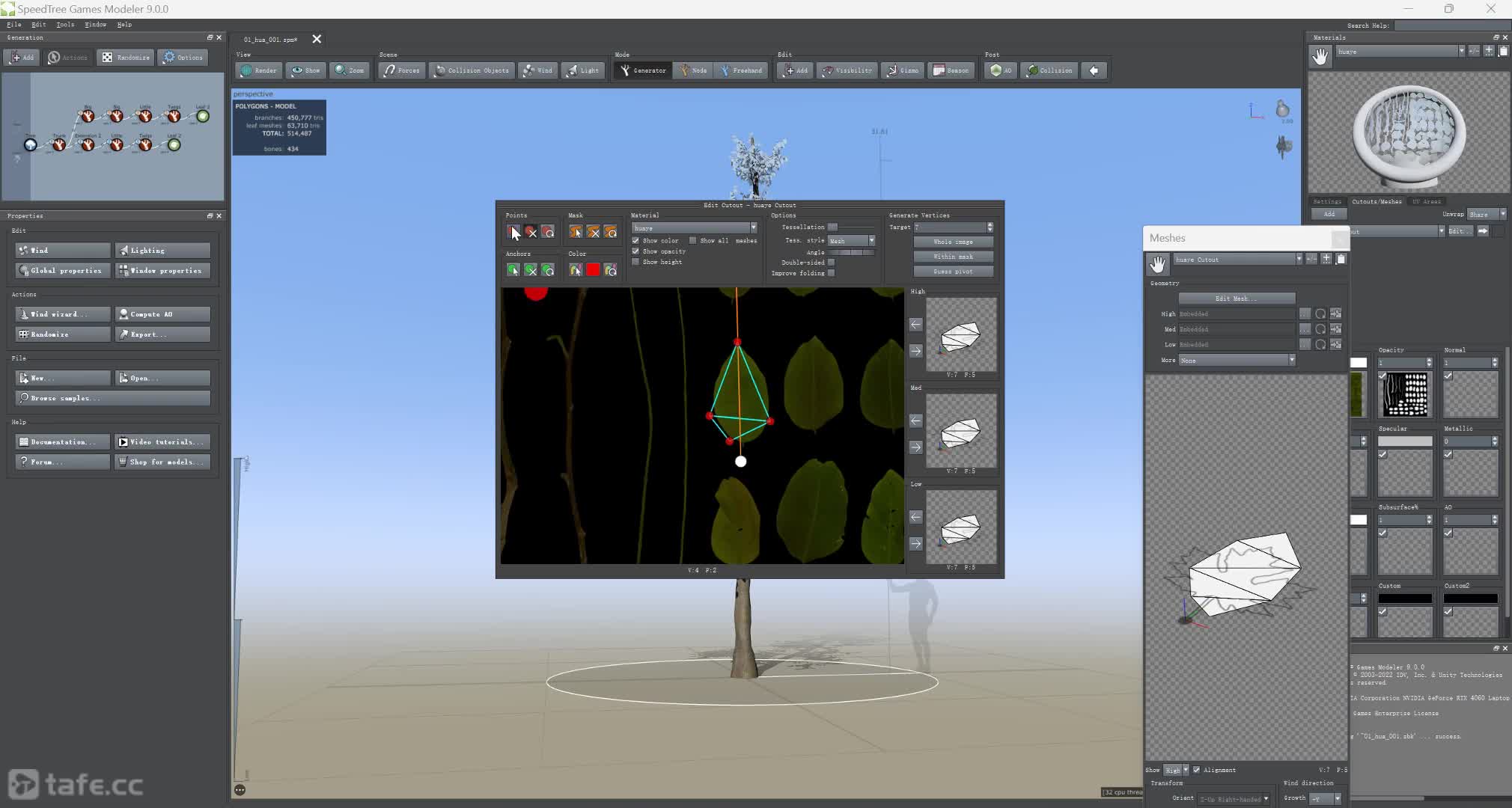This screenshot has height=808, width=1512.
Task: Click the reset color icon under Color
Action: [x=611, y=269]
